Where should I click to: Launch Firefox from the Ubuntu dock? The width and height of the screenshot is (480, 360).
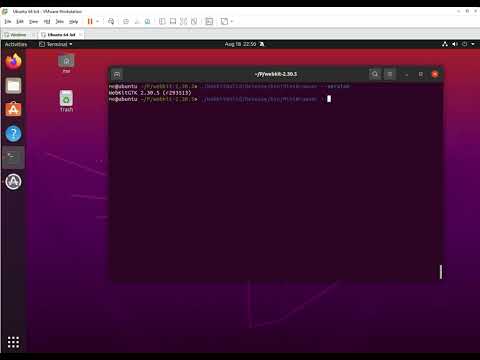tap(13, 61)
